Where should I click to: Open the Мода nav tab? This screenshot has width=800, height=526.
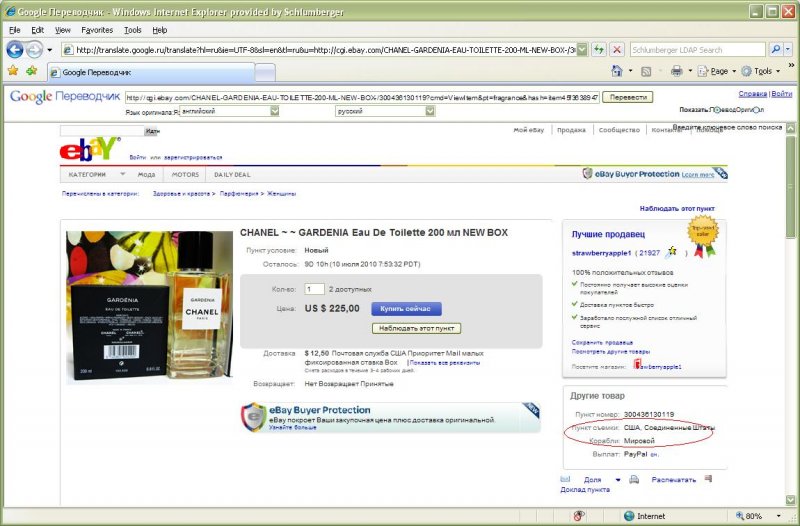pos(146,174)
